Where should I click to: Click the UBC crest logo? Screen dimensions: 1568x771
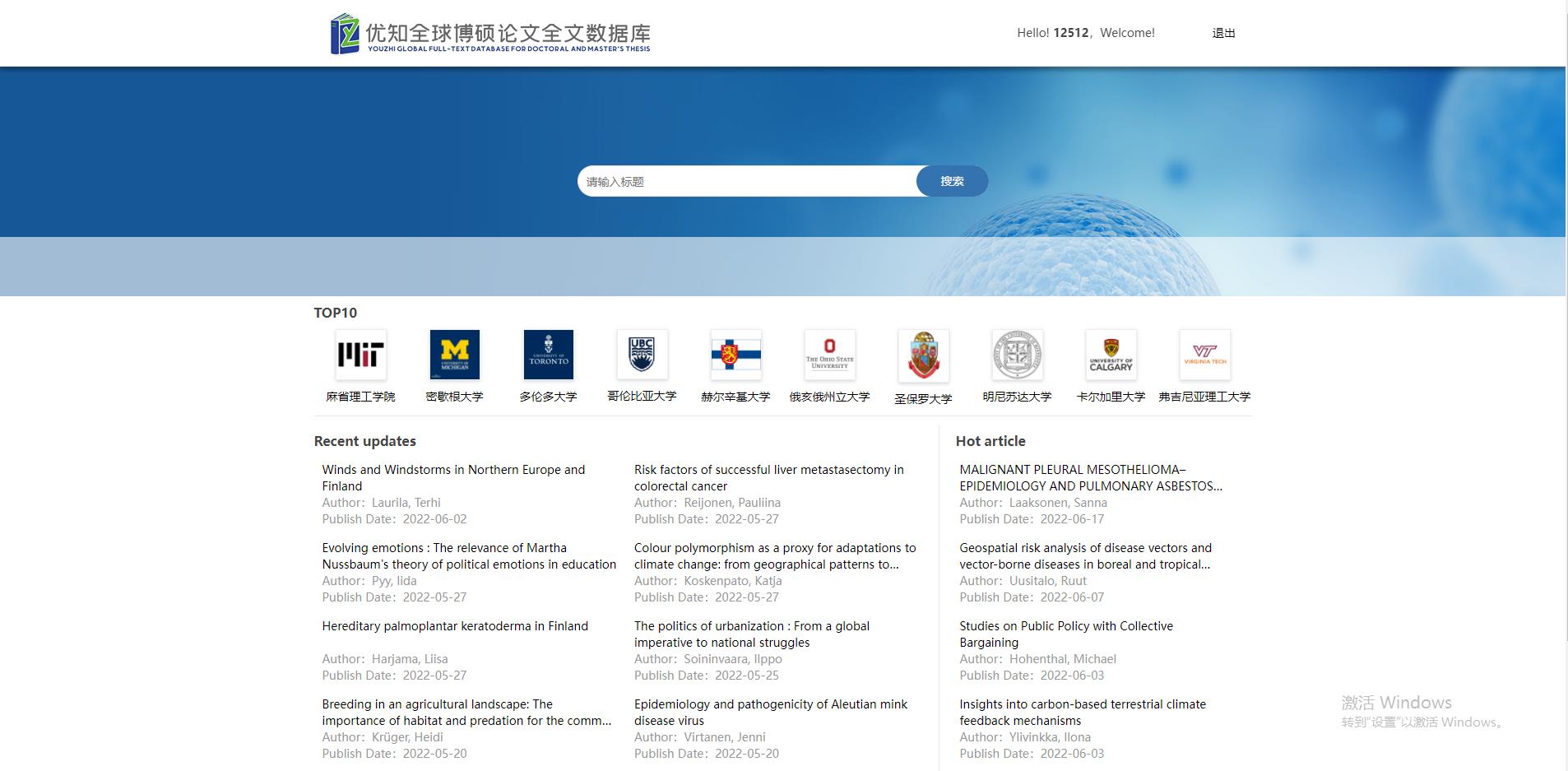pyautogui.click(x=642, y=355)
